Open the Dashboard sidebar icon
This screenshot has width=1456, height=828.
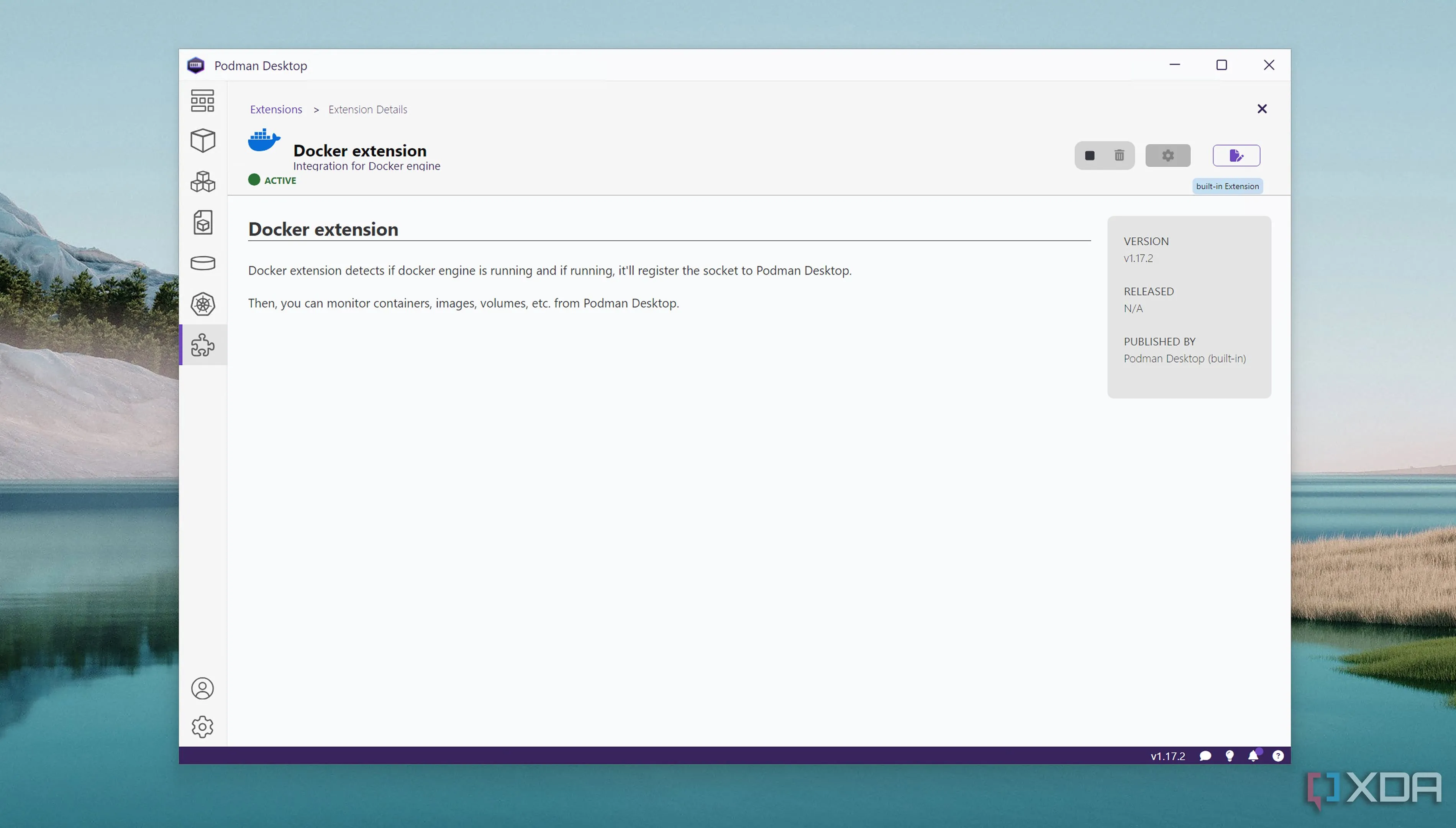click(202, 100)
